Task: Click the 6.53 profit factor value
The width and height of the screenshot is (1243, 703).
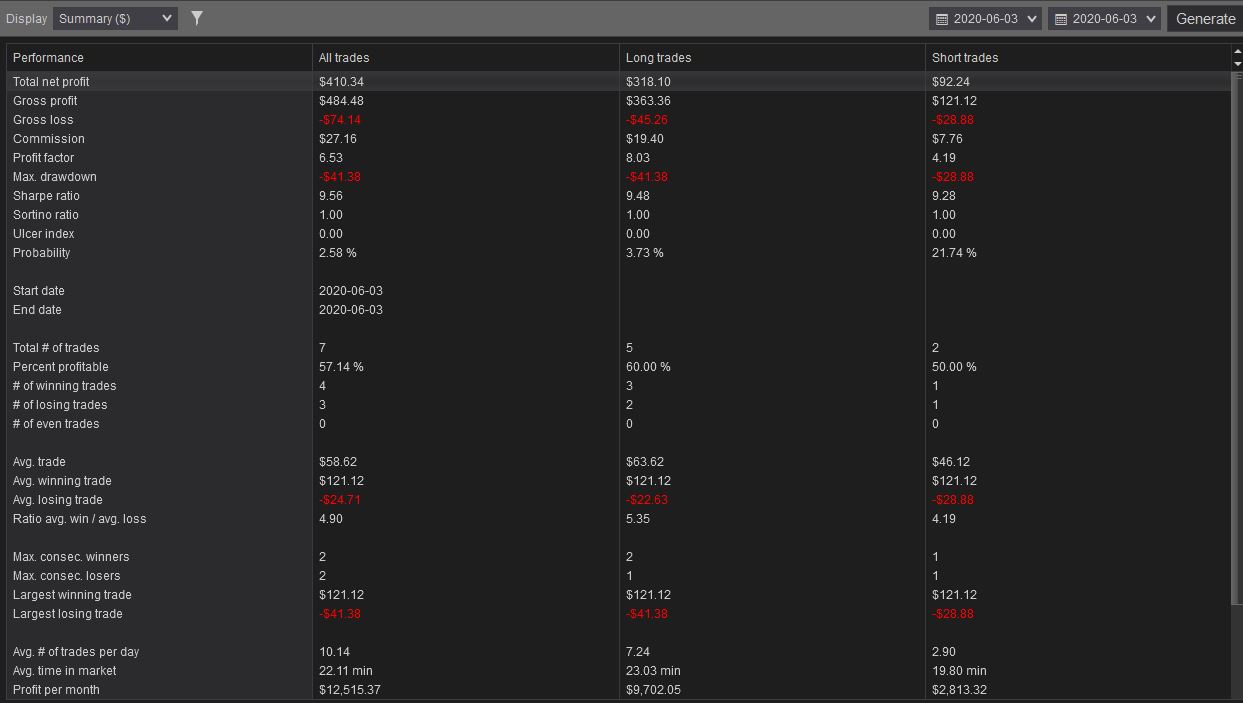Action: click(331, 158)
